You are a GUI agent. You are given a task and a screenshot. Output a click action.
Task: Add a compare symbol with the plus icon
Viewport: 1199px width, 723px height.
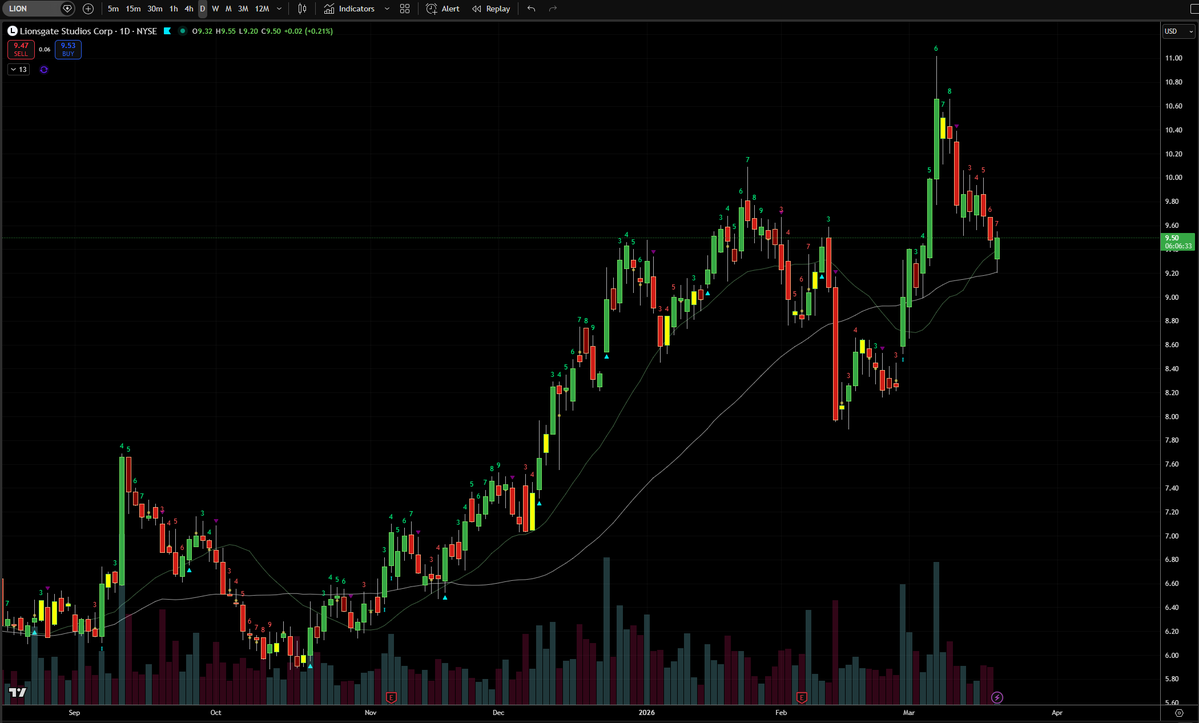[x=88, y=8]
